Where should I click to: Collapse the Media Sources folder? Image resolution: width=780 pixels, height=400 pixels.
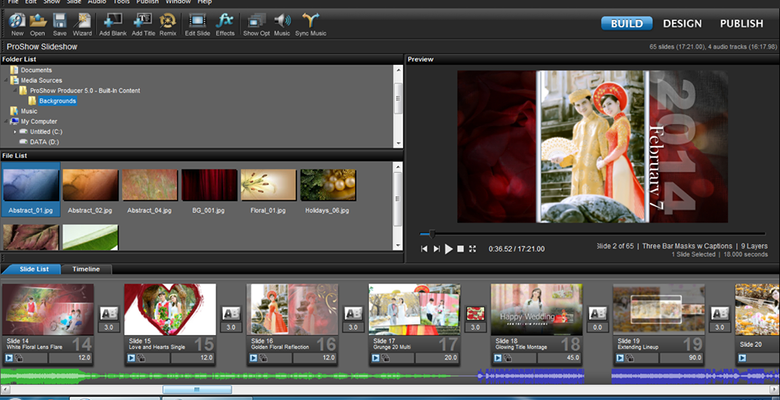click(5, 79)
